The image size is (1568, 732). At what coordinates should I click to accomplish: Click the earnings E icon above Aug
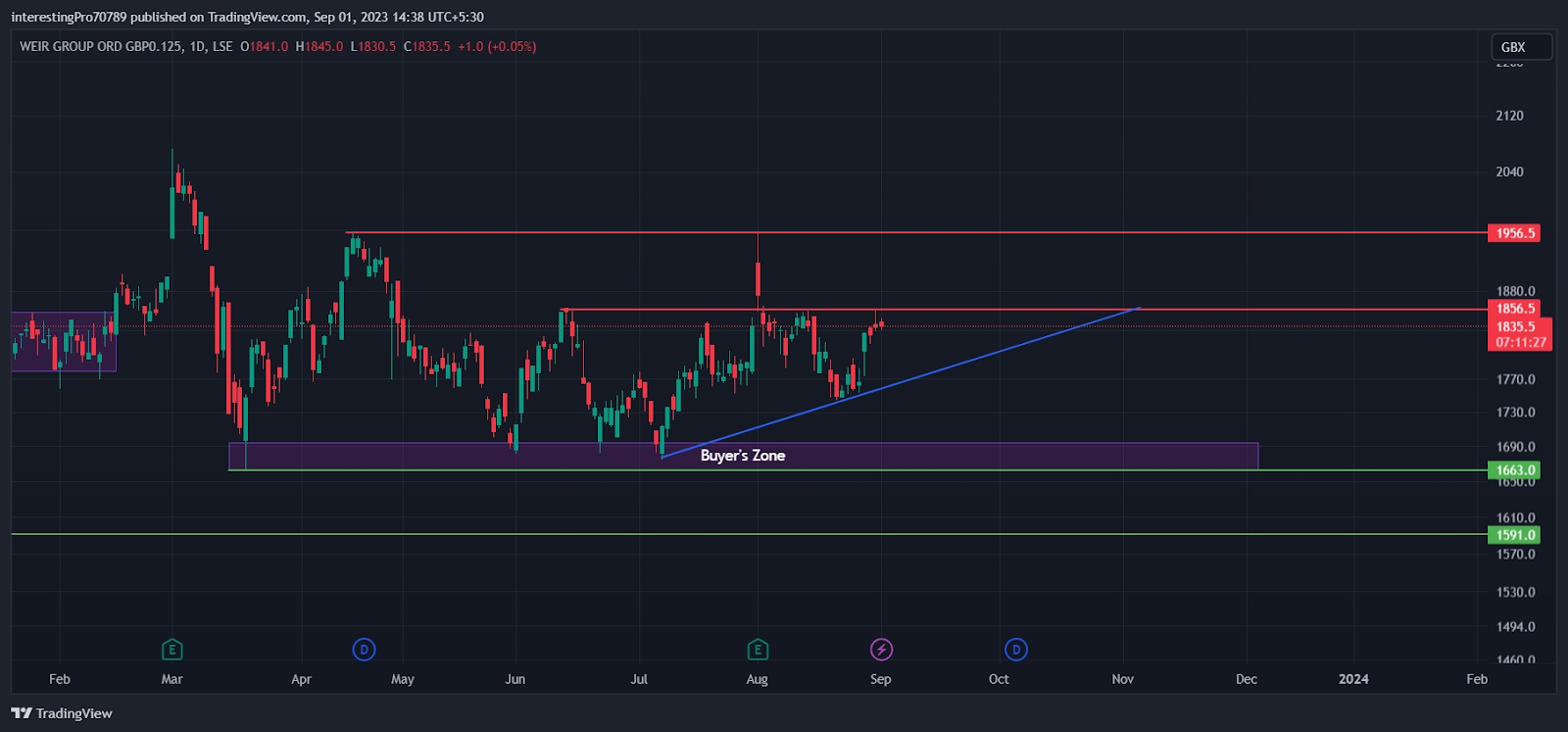(x=758, y=649)
